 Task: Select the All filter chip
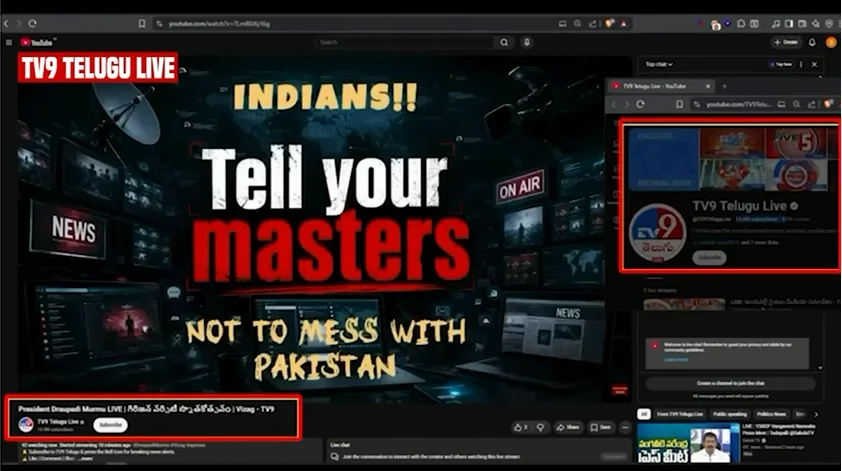644,414
